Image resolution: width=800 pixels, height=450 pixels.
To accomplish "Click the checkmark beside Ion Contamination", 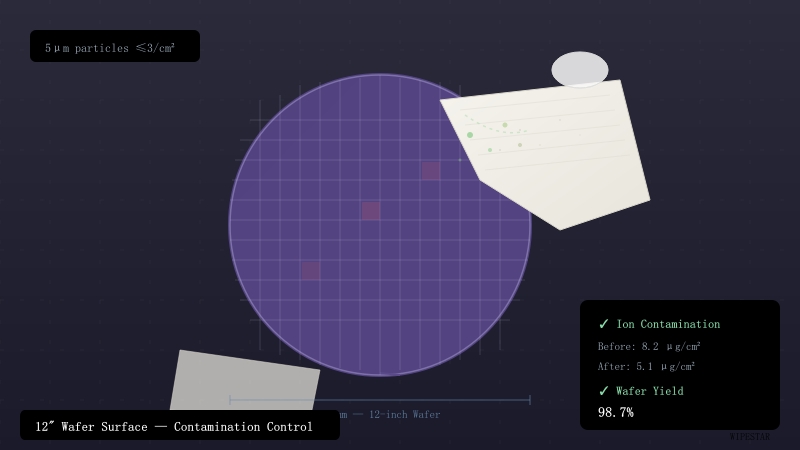I will [x=604, y=324].
